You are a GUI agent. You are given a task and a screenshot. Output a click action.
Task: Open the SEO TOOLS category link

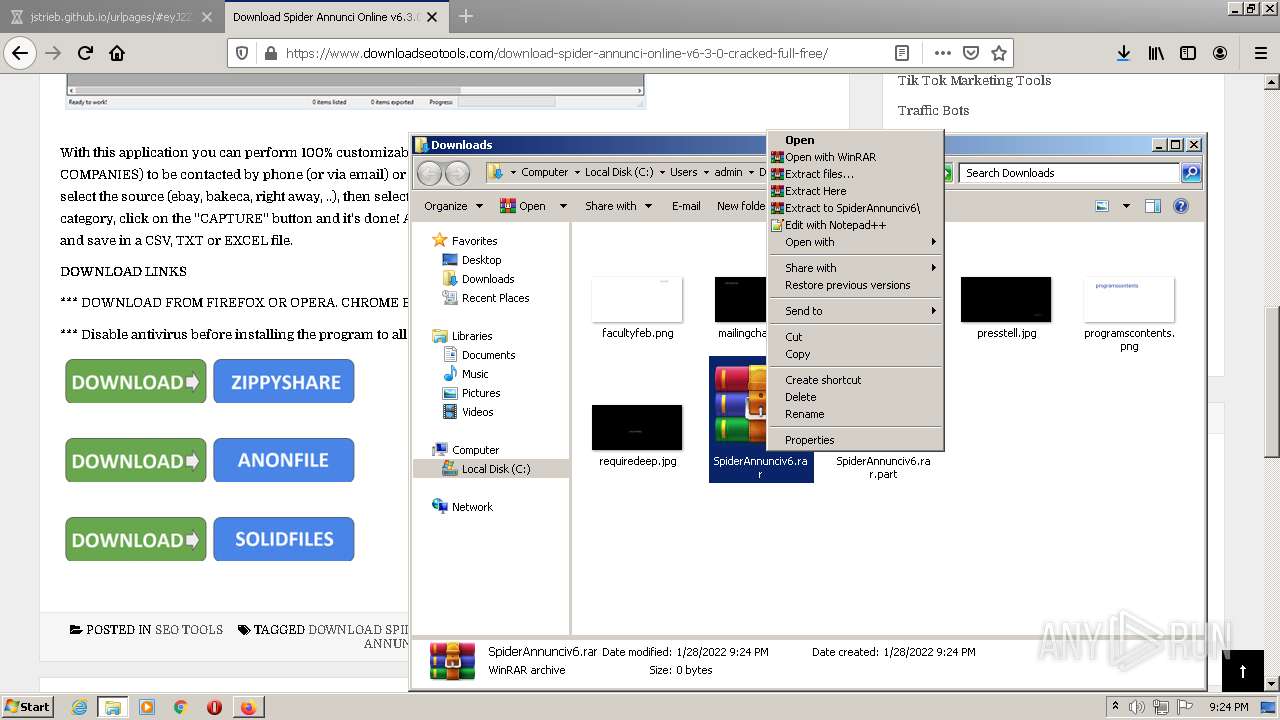coord(189,630)
